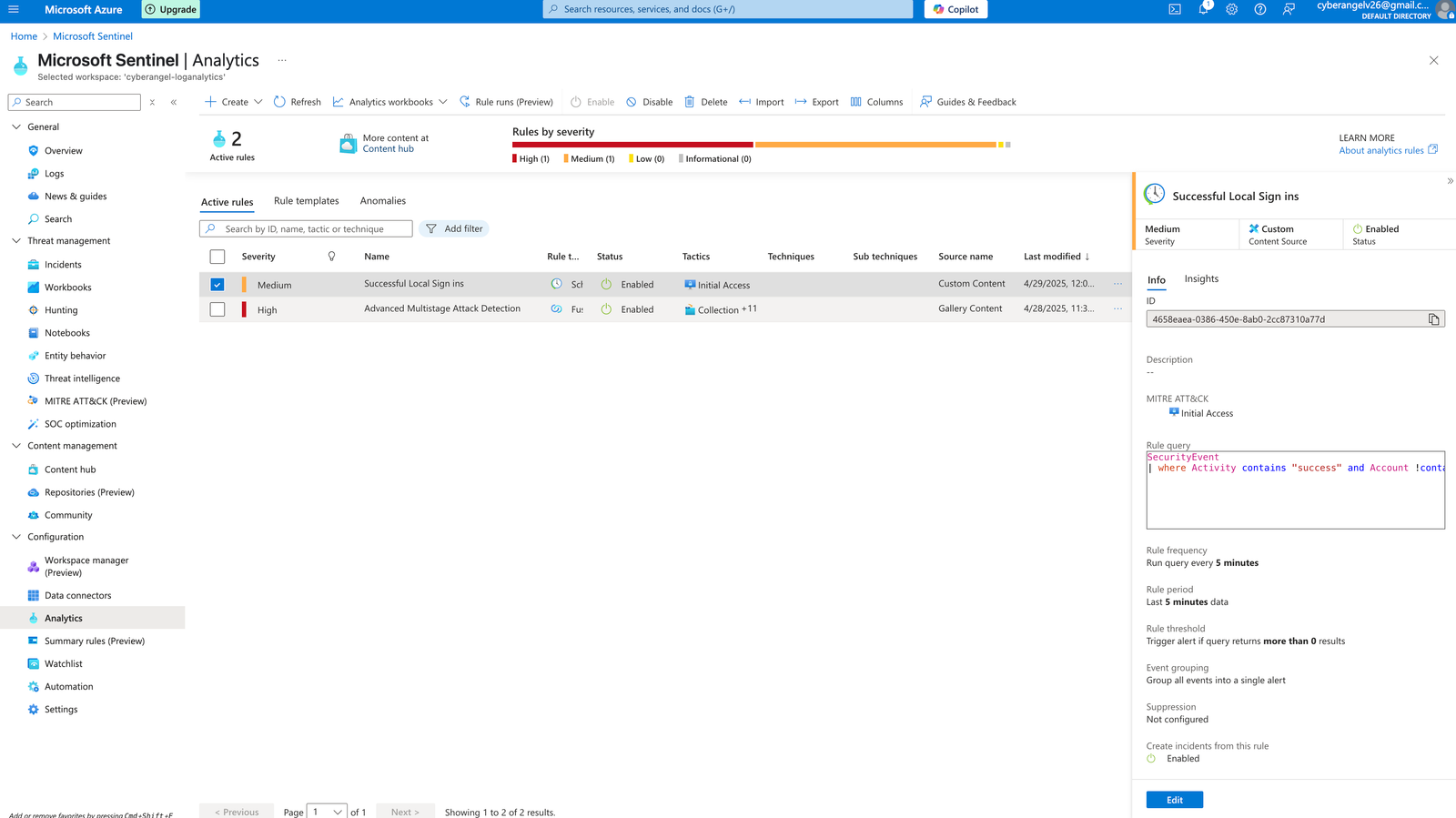Collapse the Content management section
This screenshot has width=1456, height=818.
click(x=16, y=446)
